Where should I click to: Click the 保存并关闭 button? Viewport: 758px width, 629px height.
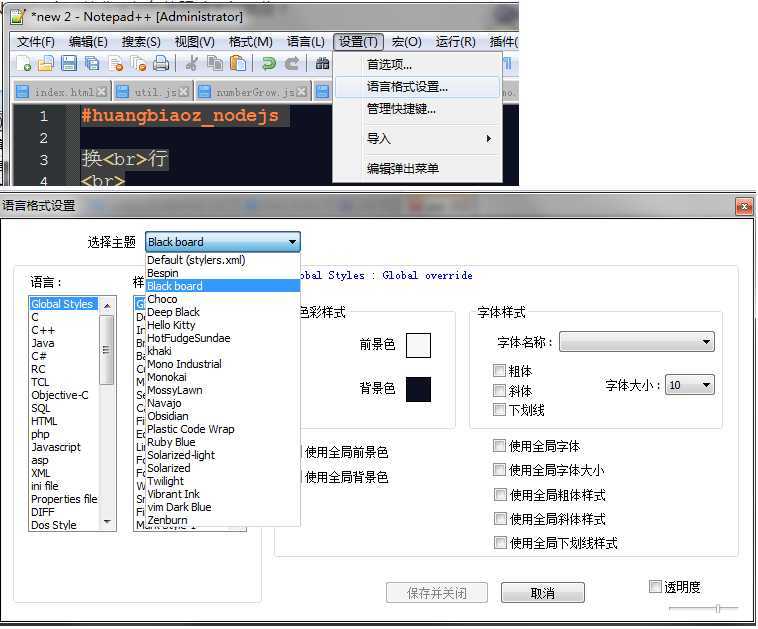[437, 593]
